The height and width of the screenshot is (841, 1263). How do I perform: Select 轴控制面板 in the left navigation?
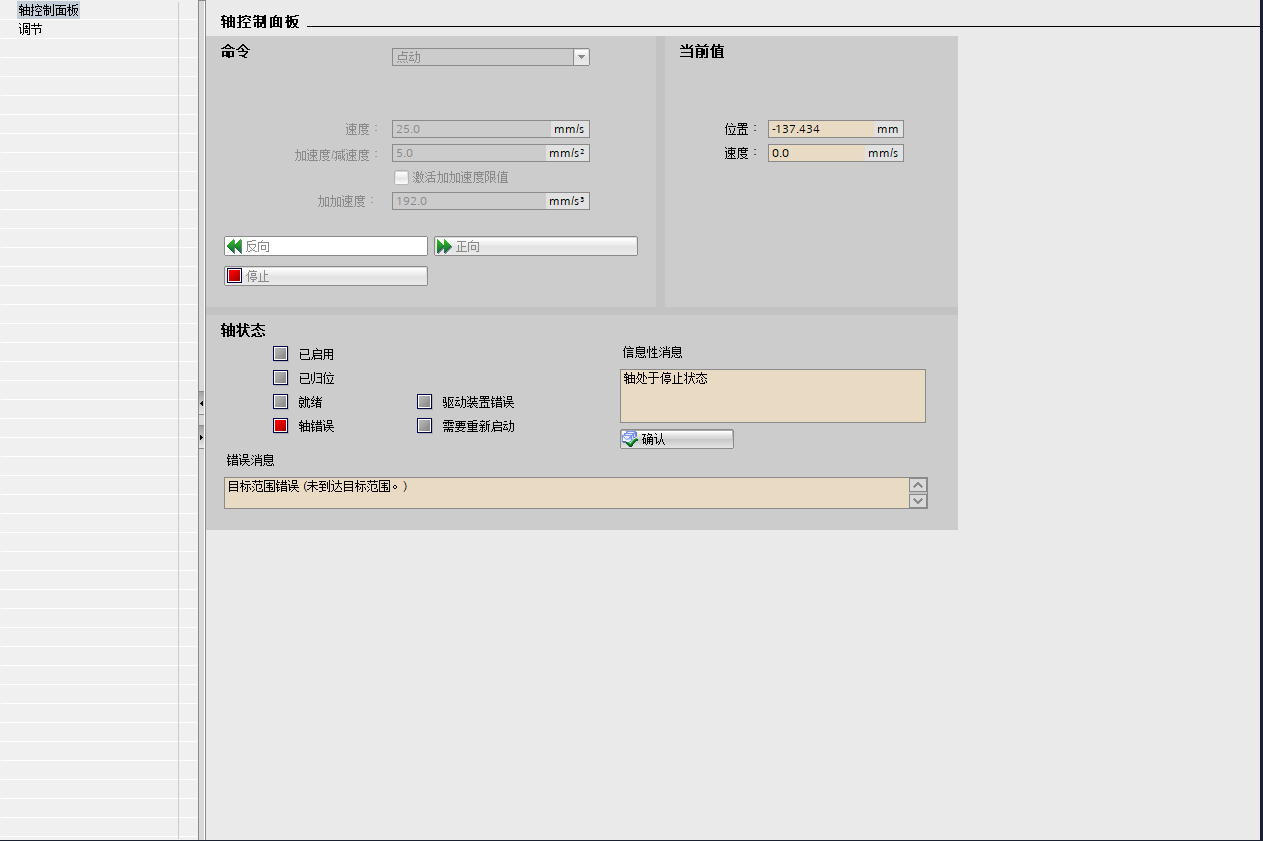point(49,10)
